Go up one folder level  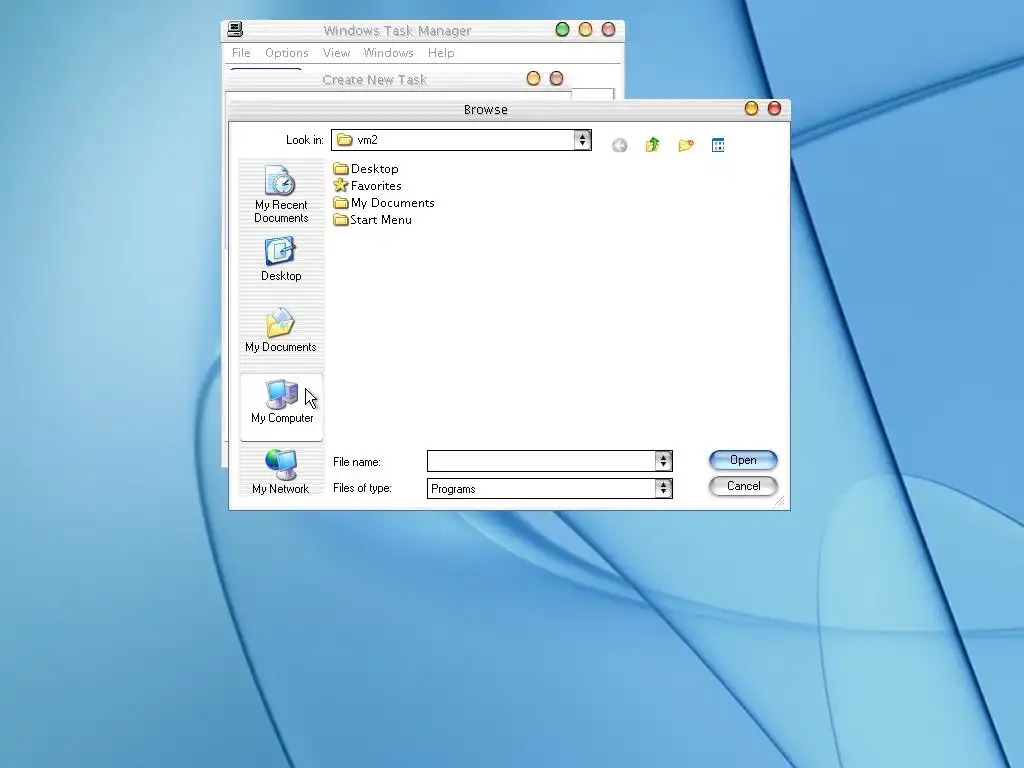click(652, 145)
